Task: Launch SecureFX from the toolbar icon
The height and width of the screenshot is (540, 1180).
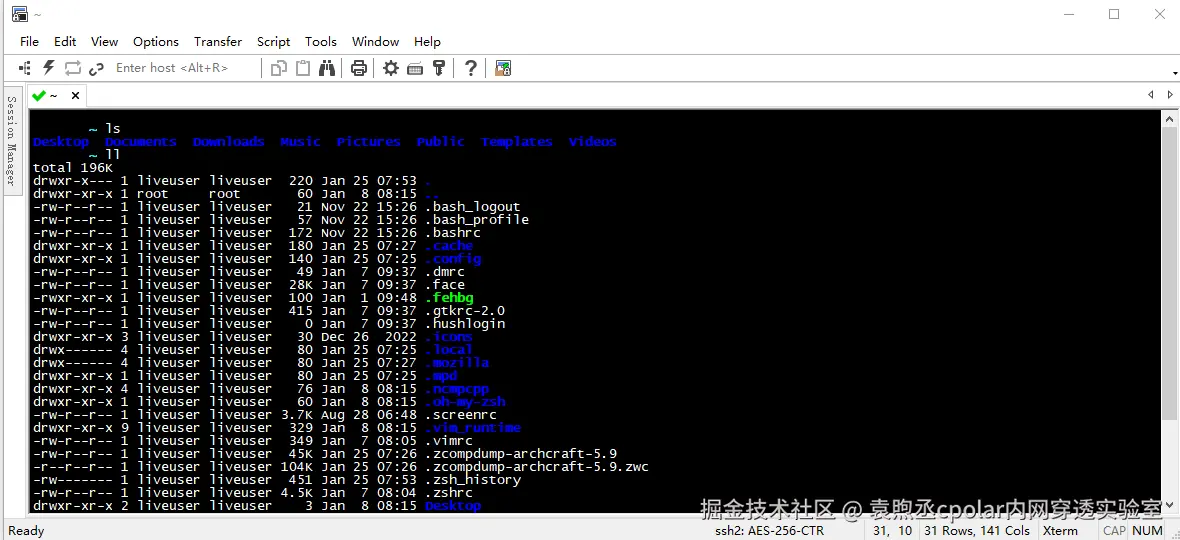Action: (503, 68)
